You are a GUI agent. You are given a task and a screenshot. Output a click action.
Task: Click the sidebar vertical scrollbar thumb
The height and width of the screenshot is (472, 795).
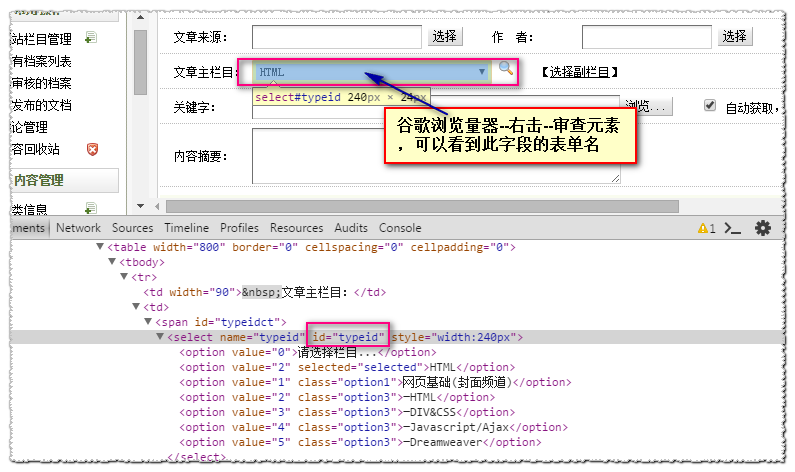click(140, 62)
